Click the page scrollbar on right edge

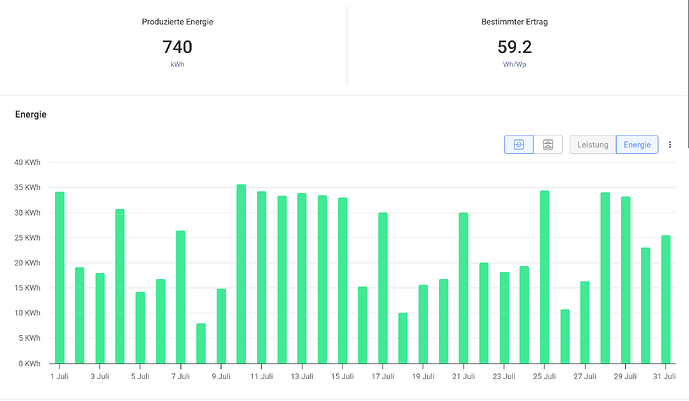(x=688, y=74)
